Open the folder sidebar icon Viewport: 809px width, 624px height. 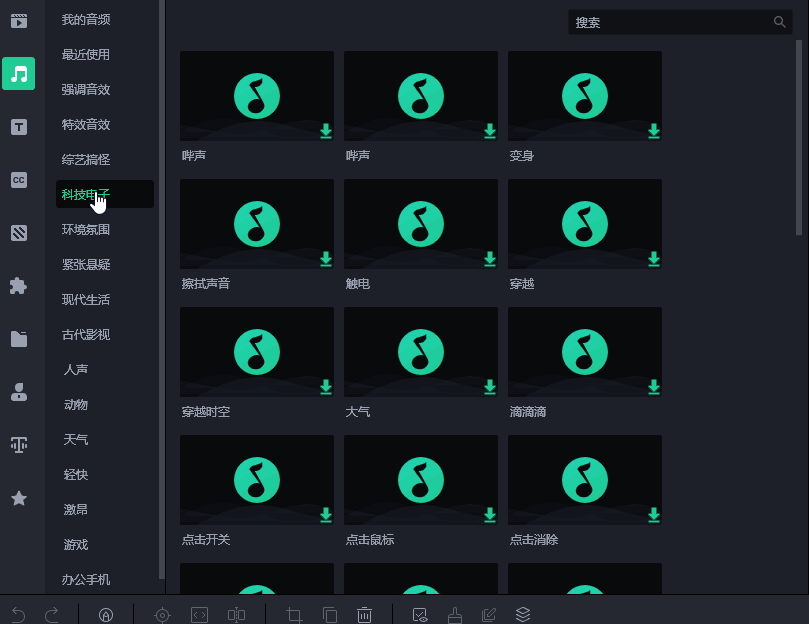pos(19,339)
